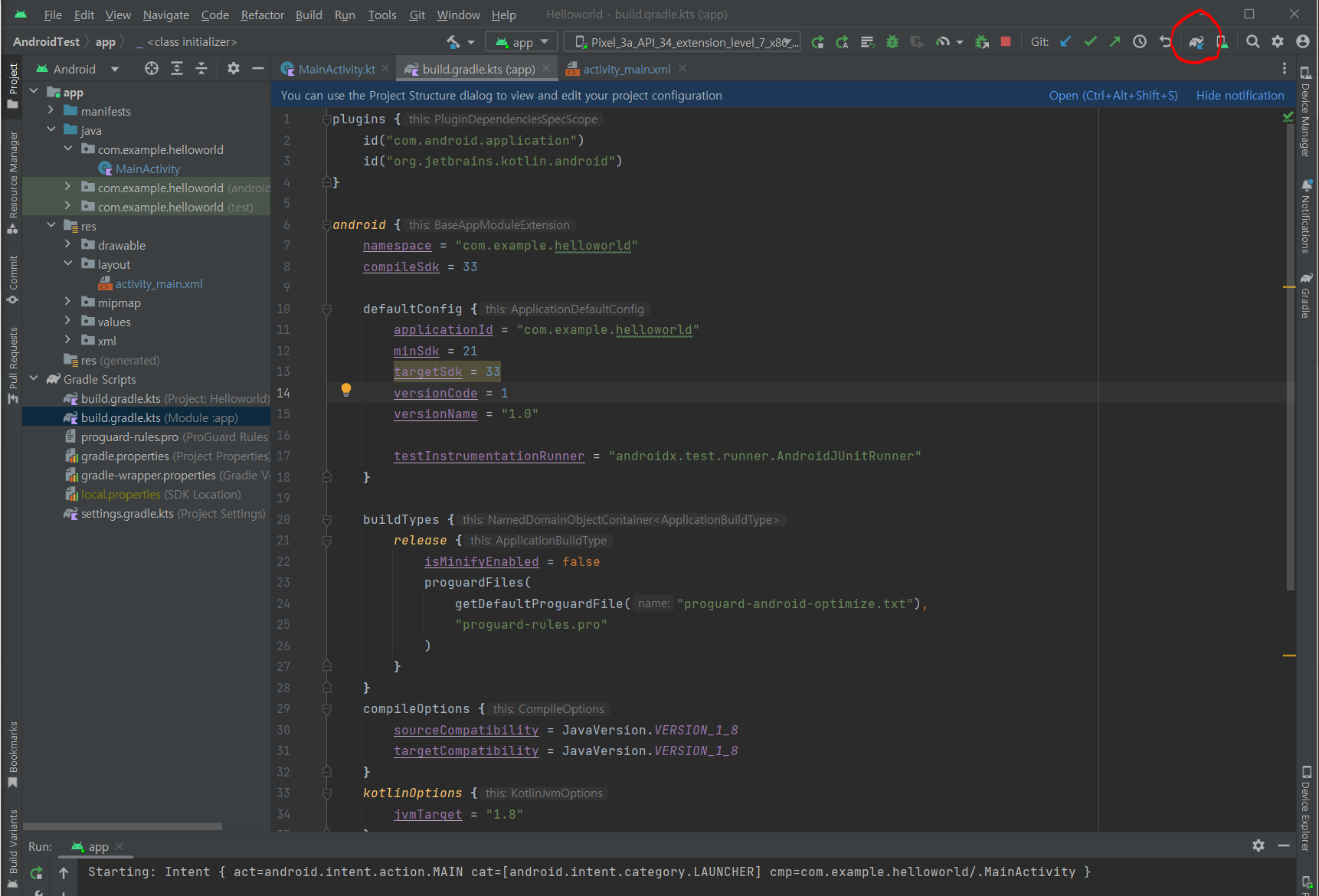Screen dimensions: 1319x896
Task: Open the Refactor menu
Action: point(262,15)
